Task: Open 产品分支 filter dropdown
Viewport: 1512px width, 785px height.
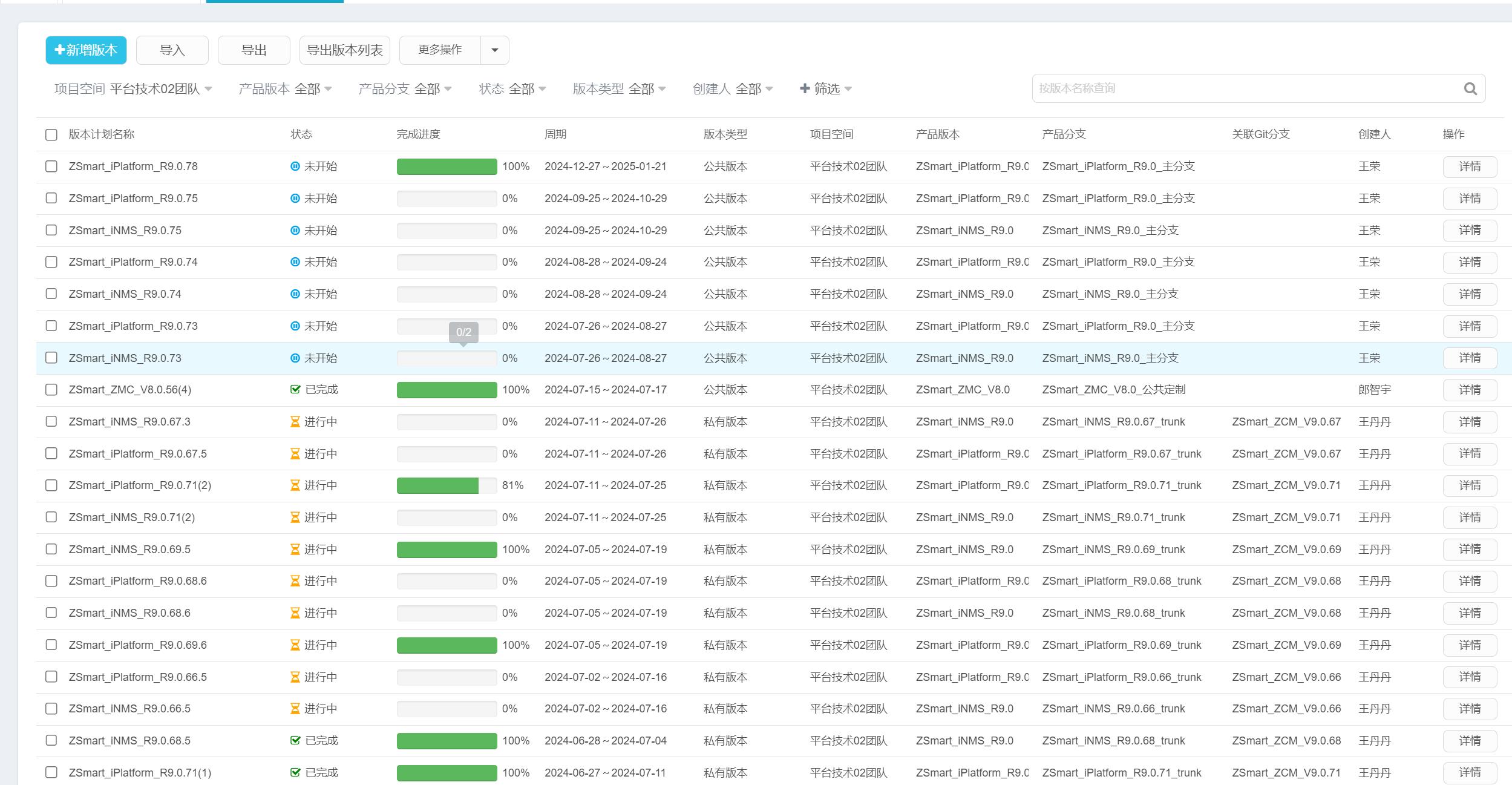Action: pyautogui.click(x=405, y=89)
